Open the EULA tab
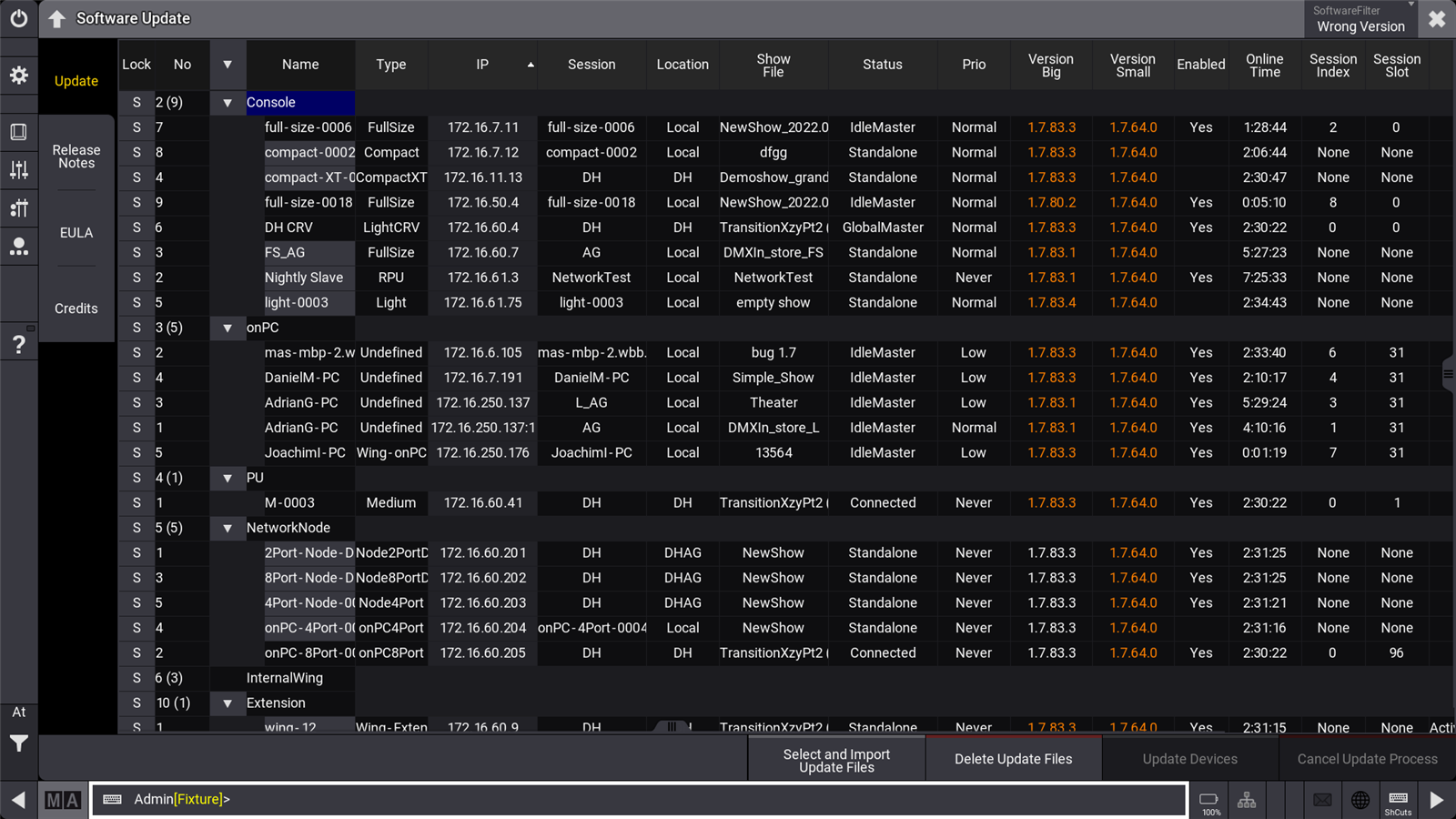 click(x=76, y=233)
